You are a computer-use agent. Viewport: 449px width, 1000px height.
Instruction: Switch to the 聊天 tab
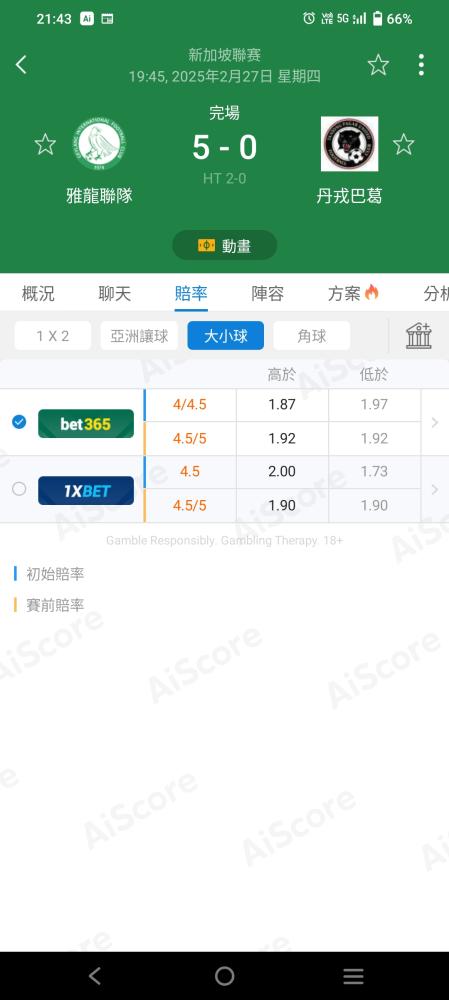tap(115, 293)
